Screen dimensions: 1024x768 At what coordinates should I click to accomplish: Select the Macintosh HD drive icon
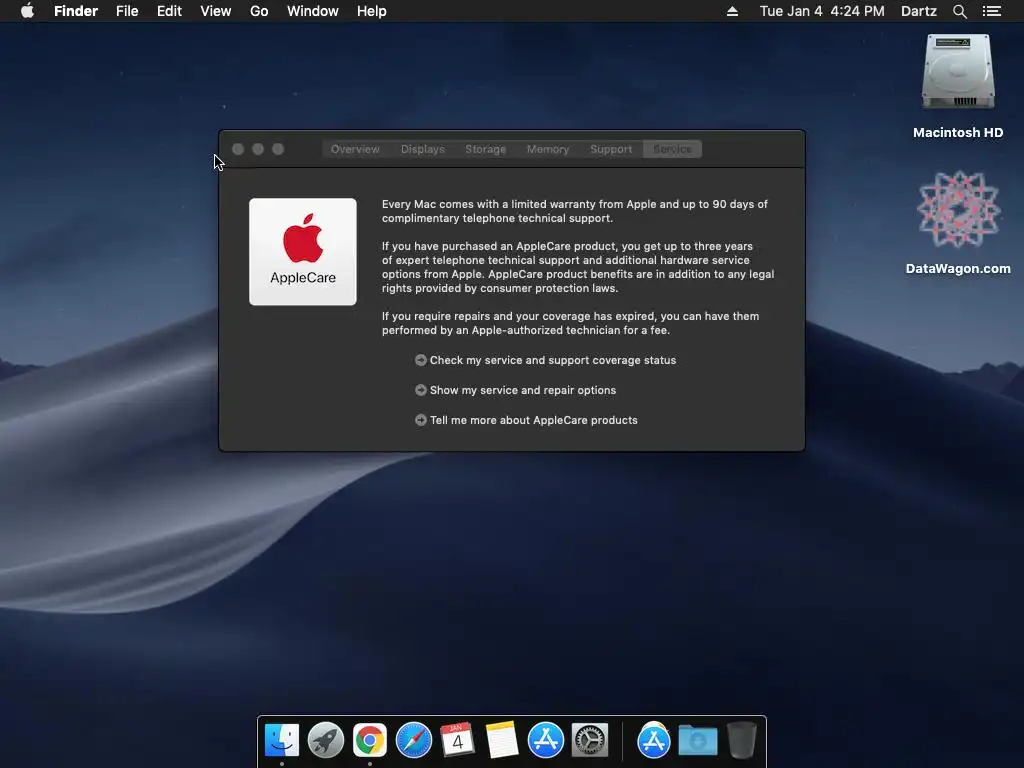(x=958, y=72)
